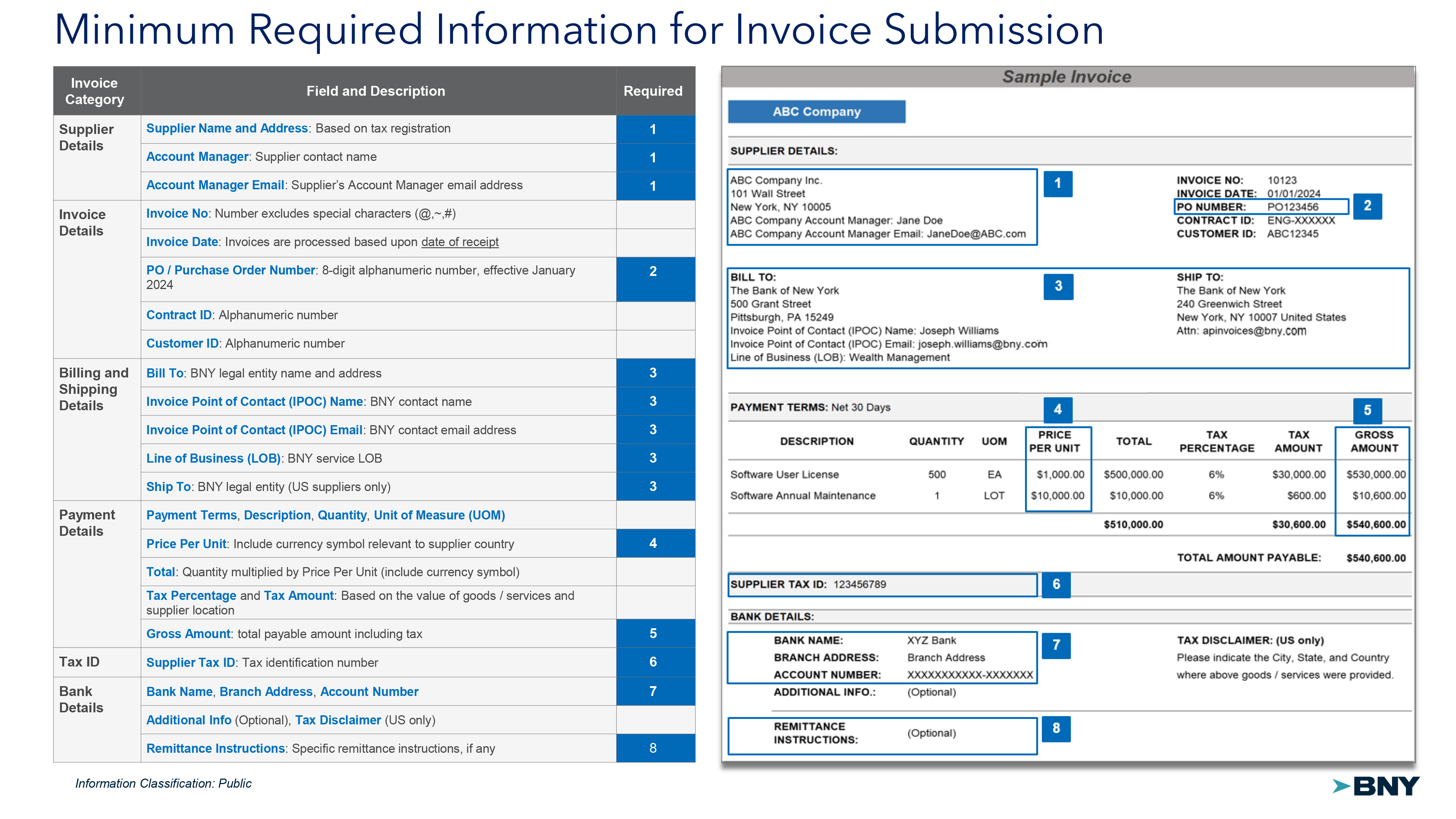Click 'Supplier Name and Address' field label
The height and width of the screenshot is (819, 1456).
click(227, 128)
